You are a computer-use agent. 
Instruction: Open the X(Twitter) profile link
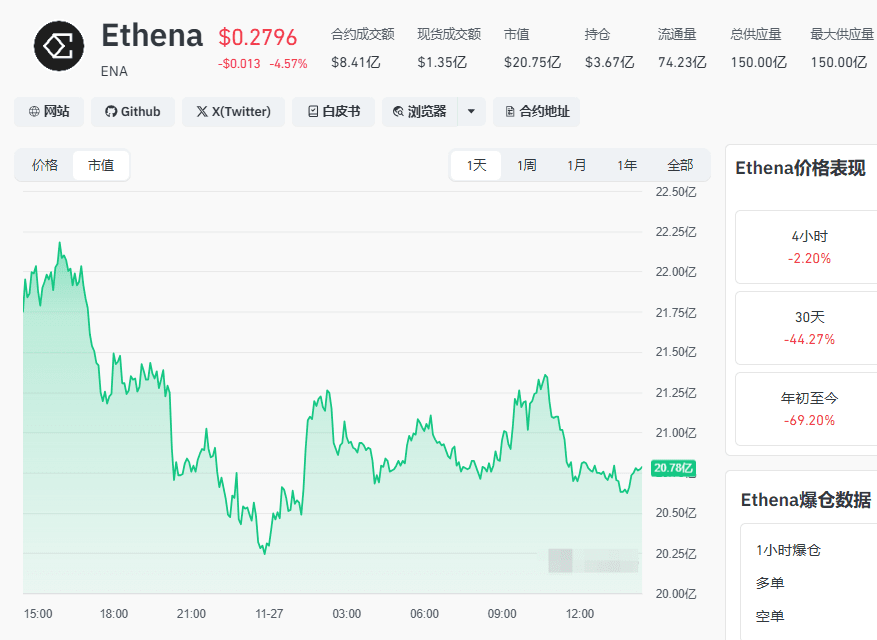[x=233, y=112]
